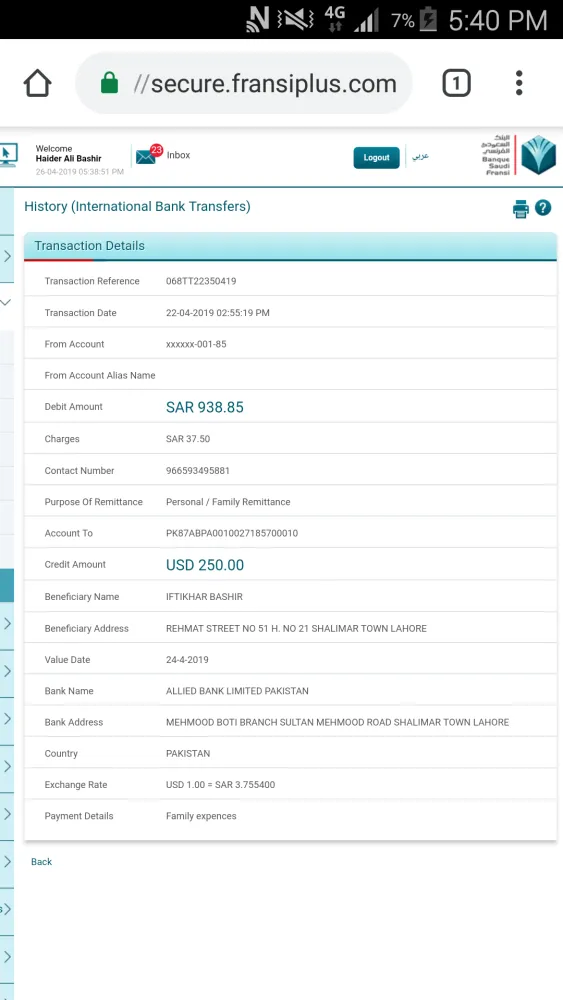Tap the 5:40 PM clock

pos(497,20)
